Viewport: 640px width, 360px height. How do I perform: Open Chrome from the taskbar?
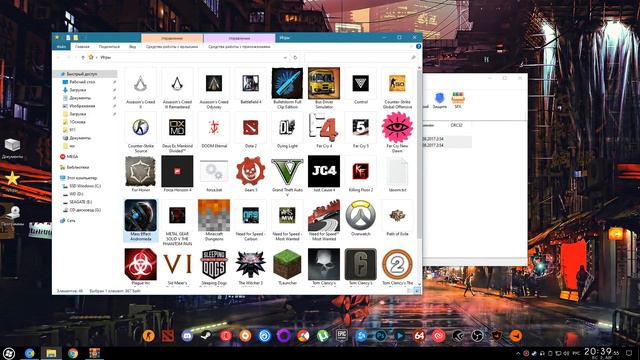tap(73, 353)
